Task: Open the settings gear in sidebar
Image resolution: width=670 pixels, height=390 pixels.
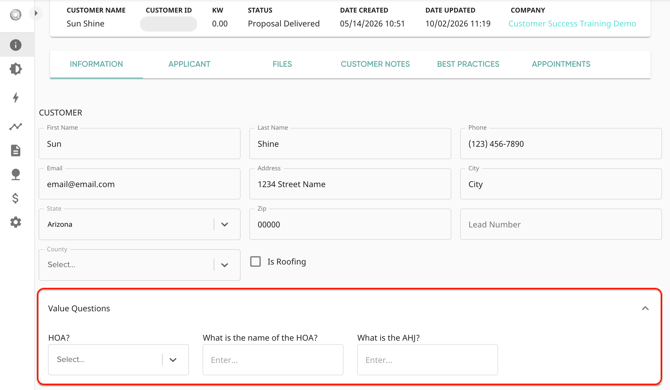Action: 16,222
